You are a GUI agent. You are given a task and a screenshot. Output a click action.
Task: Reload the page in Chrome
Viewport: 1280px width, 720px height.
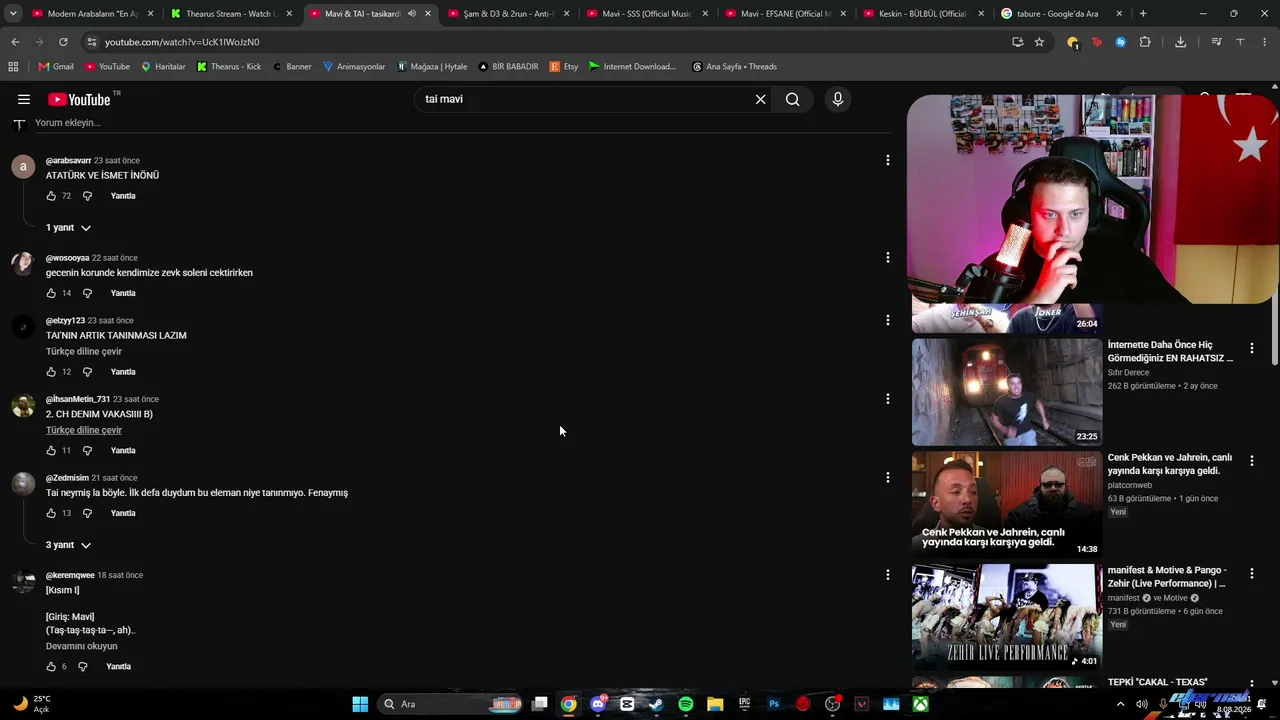coord(63,42)
